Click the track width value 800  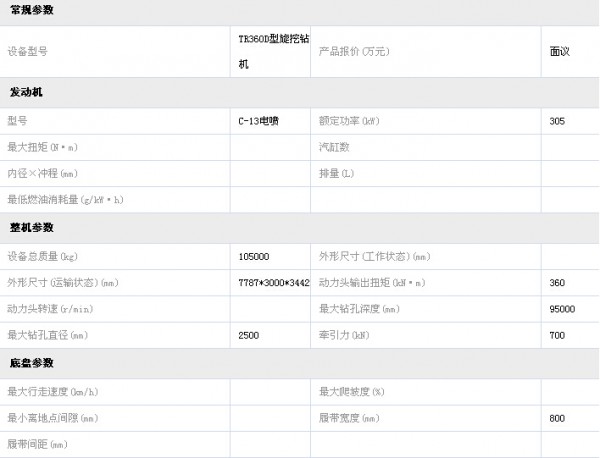[557, 417]
